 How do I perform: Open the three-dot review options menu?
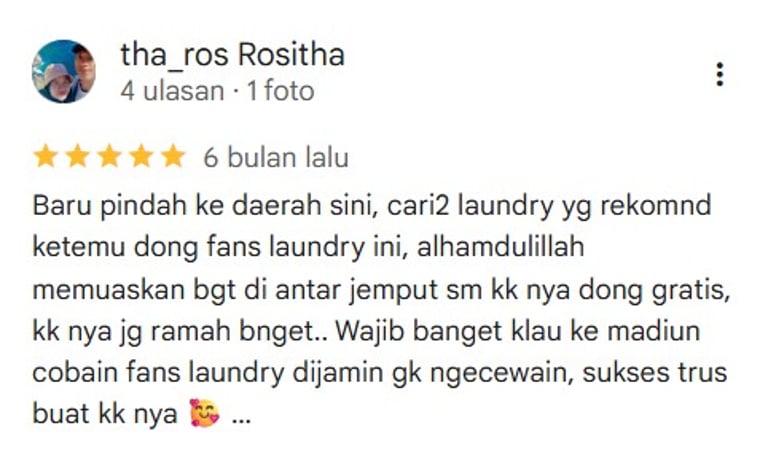(x=719, y=74)
